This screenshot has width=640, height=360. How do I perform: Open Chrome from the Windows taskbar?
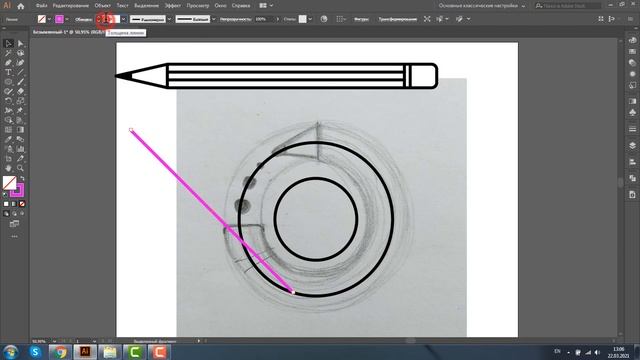(x=60, y=352)
